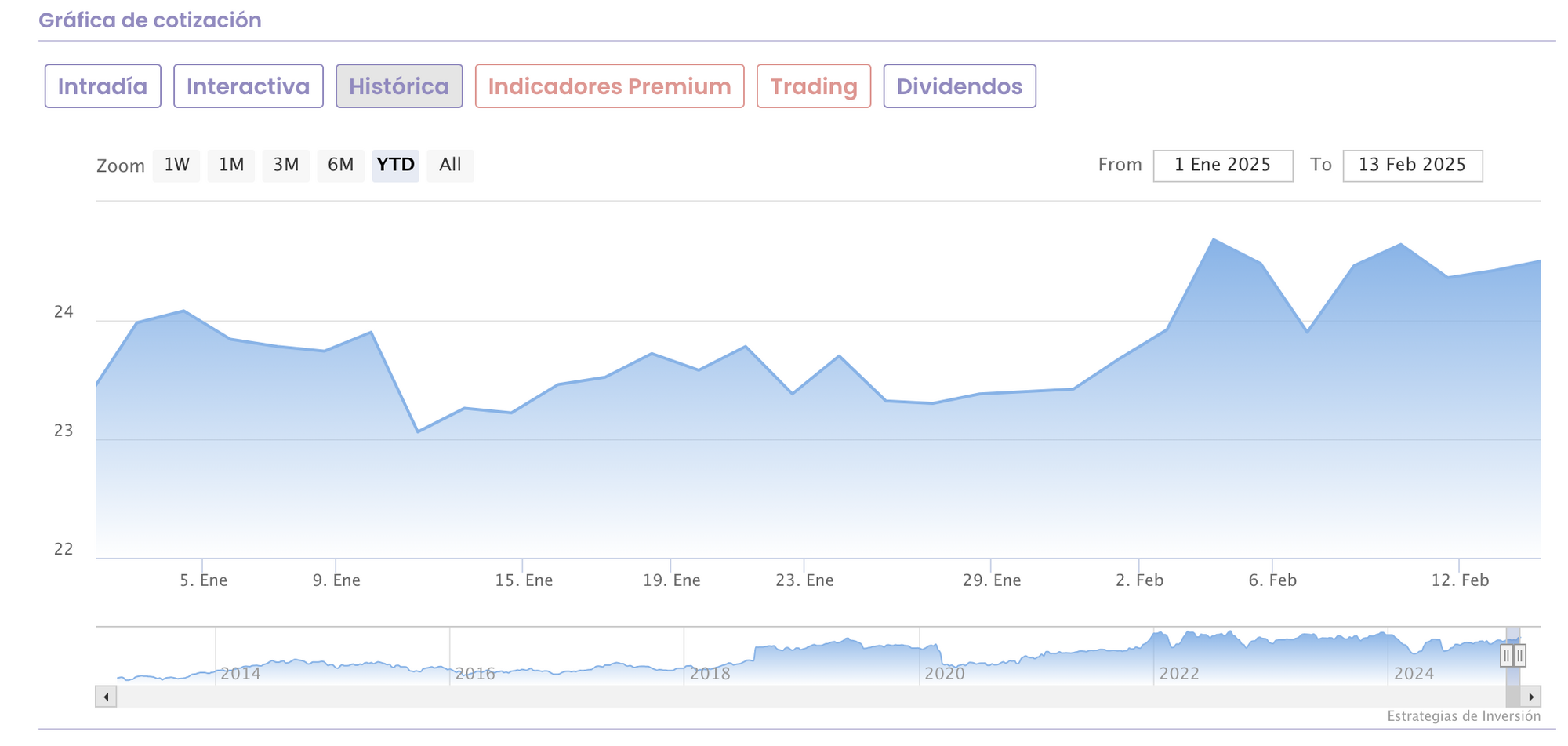Pick the 6M zoom range
Image resolution: width=1568 pixels, height=746 pixels.
click(x=341, y=166)
